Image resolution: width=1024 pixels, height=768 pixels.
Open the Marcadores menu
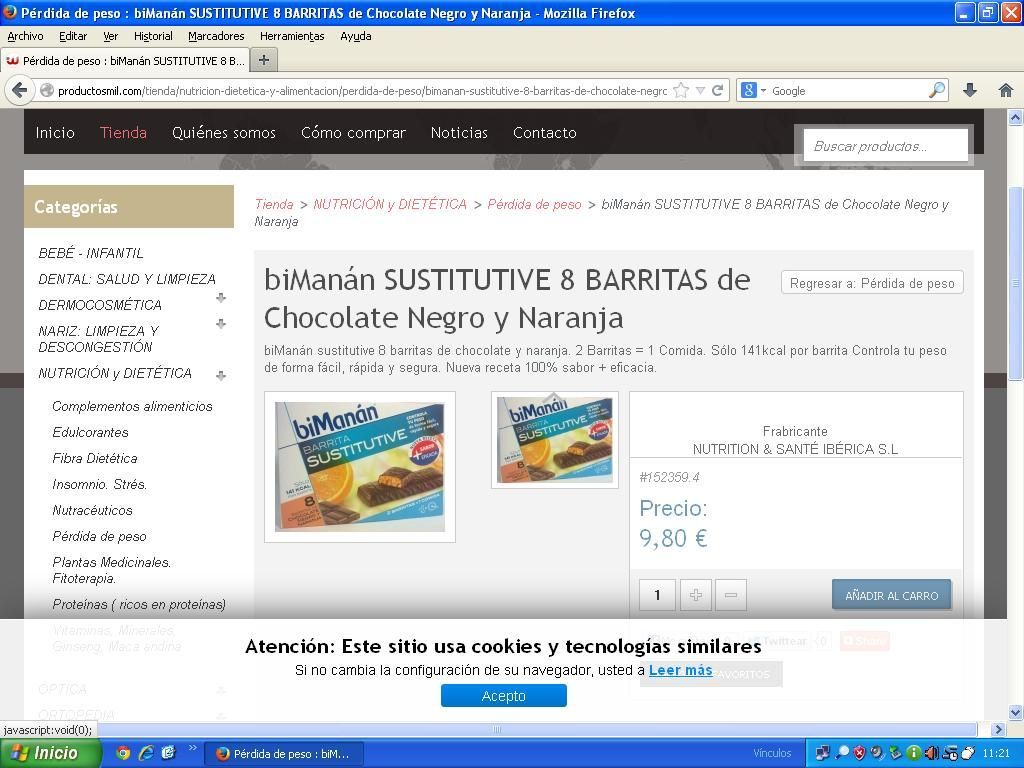click(216, 37)
